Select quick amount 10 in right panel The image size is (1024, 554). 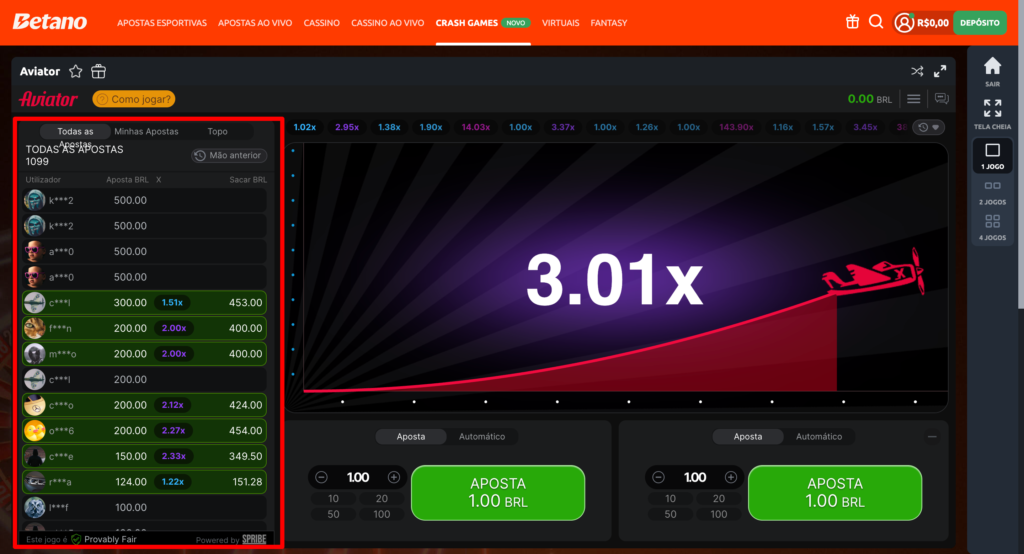(x=670, y=498)
